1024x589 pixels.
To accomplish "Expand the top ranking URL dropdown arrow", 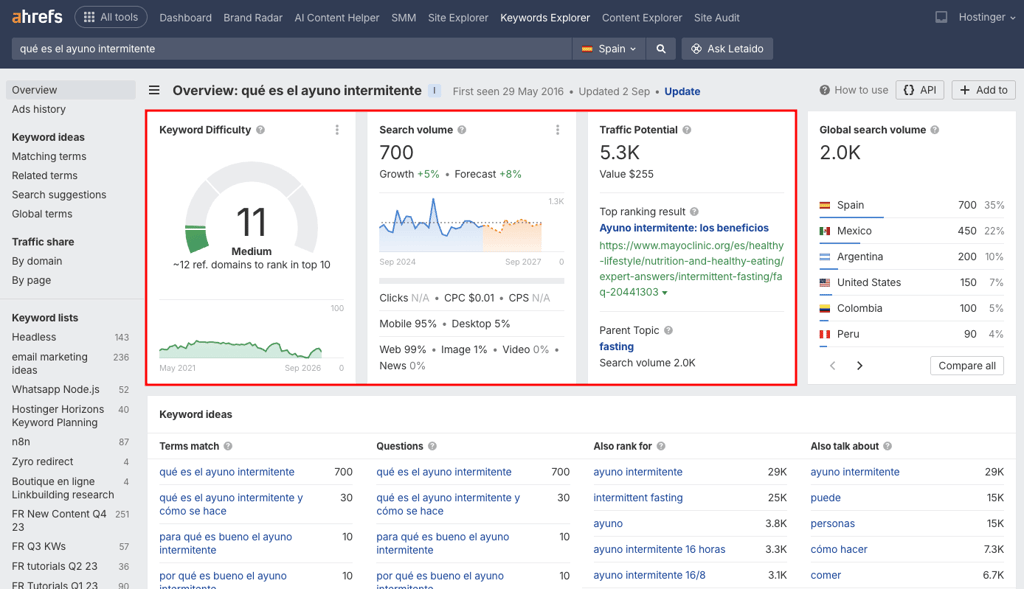I will pyautogui.click(x=665, y=293).
